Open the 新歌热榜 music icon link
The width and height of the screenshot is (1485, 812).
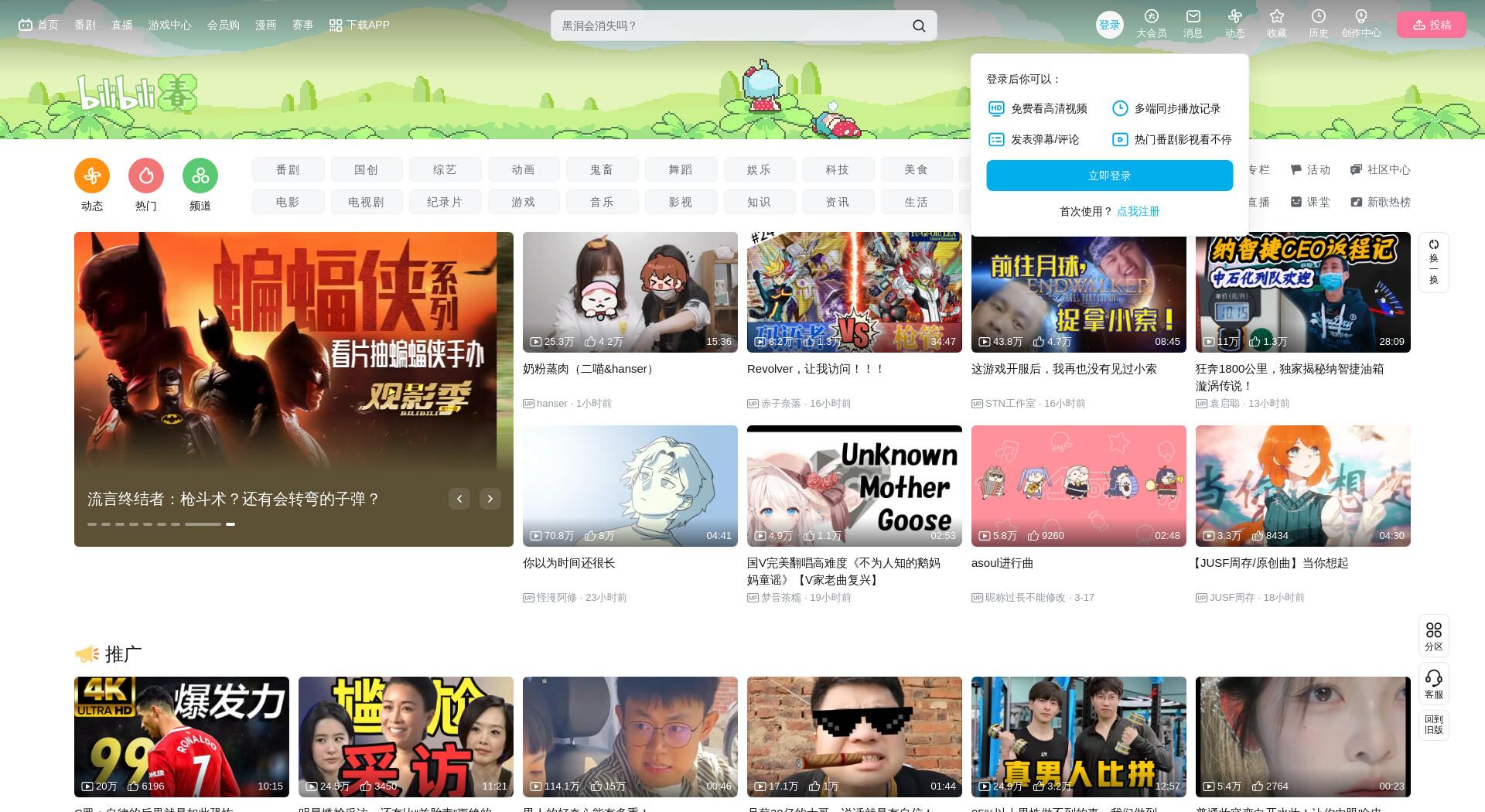(1381, 202)
